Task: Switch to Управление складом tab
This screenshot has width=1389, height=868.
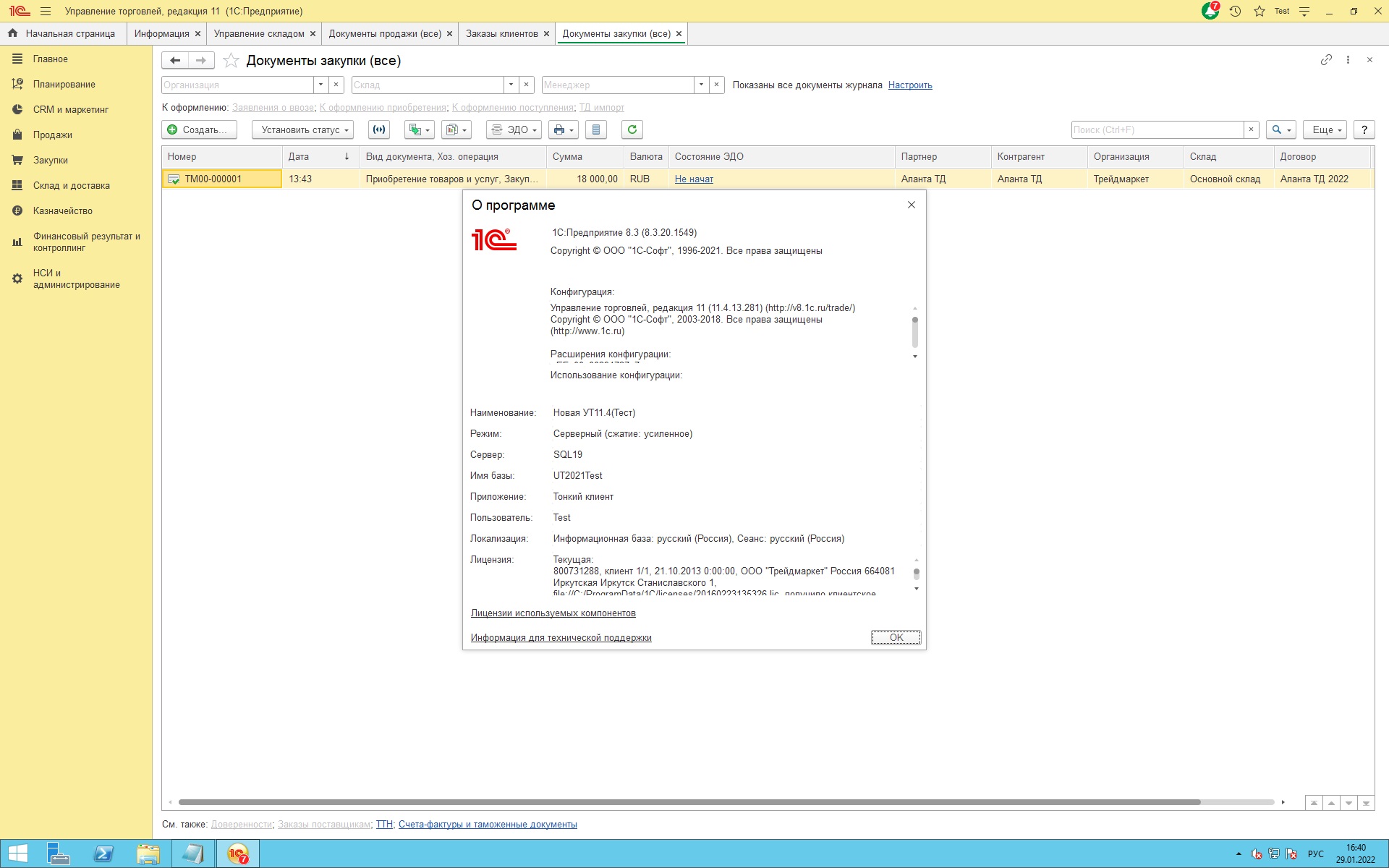Action: pyautogui.click(x=259, y=33)
